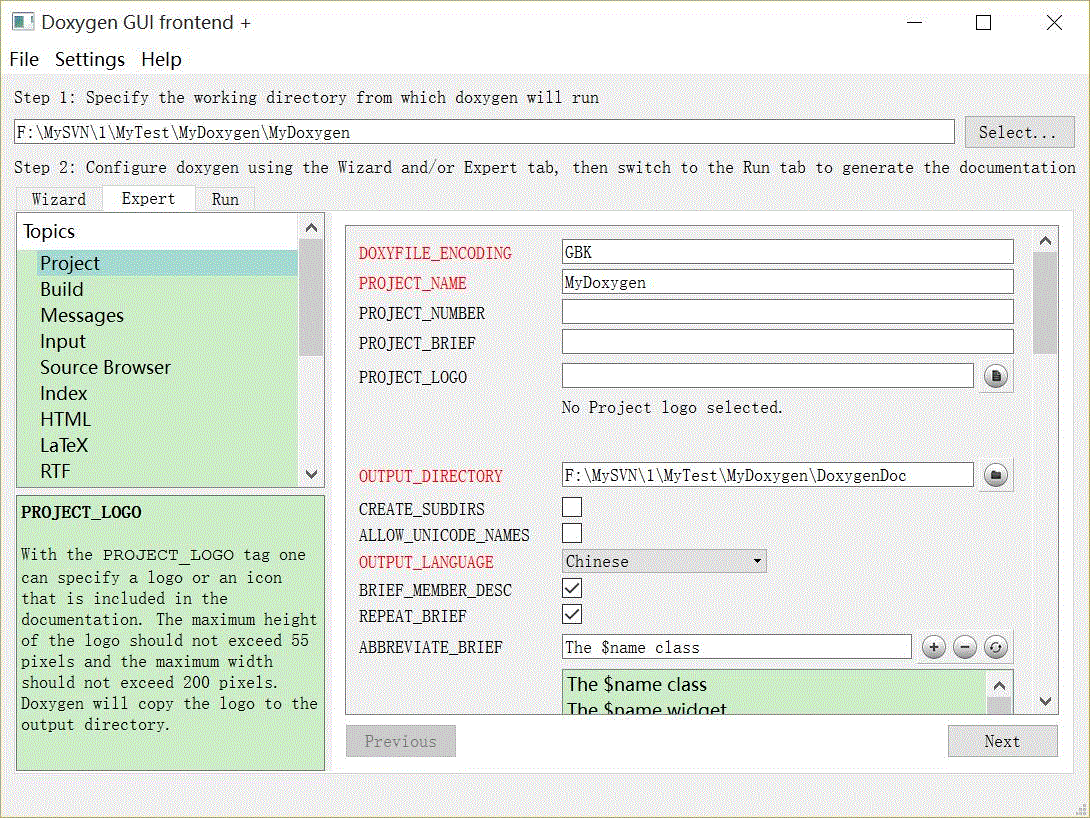Click the Doxygen app icon in title bar
Viewport: 1090px width, 818px height.
[22, 22]
